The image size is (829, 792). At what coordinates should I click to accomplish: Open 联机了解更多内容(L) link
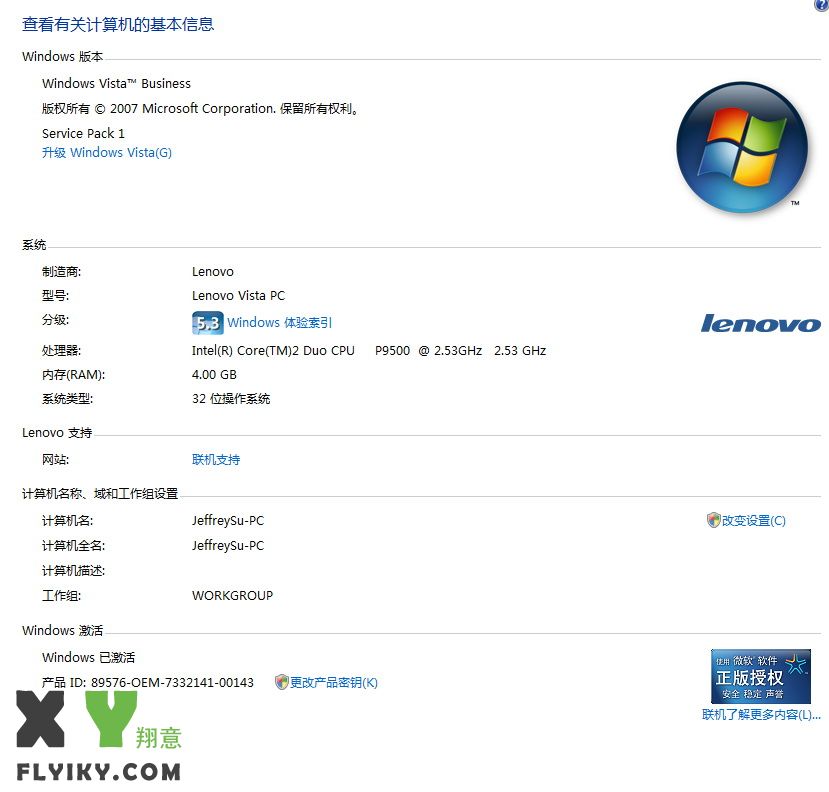(761, 715)
